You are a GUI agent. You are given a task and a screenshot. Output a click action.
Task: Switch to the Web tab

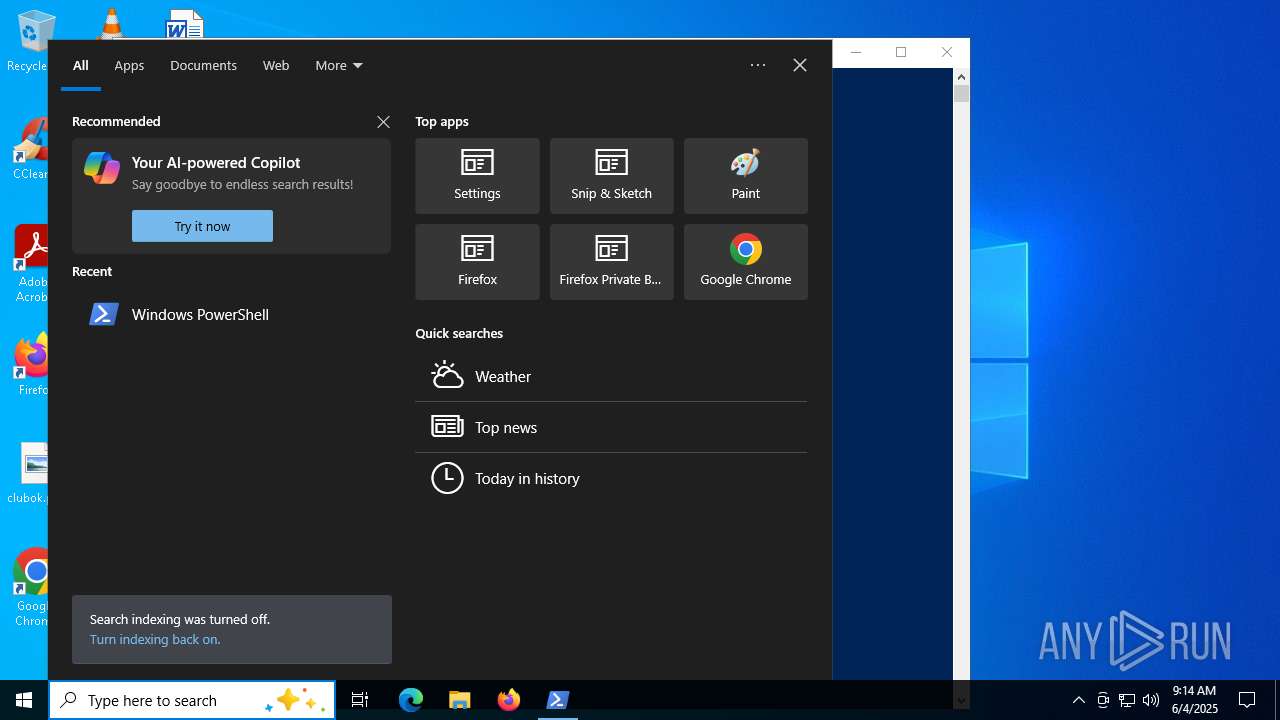[276, 65]
